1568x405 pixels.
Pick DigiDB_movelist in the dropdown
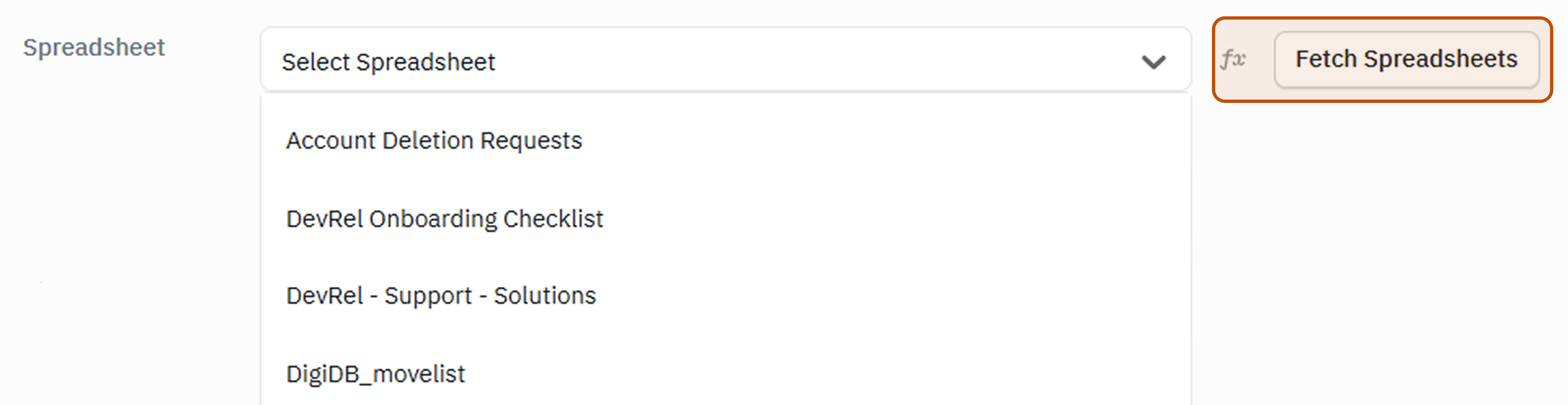[375, 373]
